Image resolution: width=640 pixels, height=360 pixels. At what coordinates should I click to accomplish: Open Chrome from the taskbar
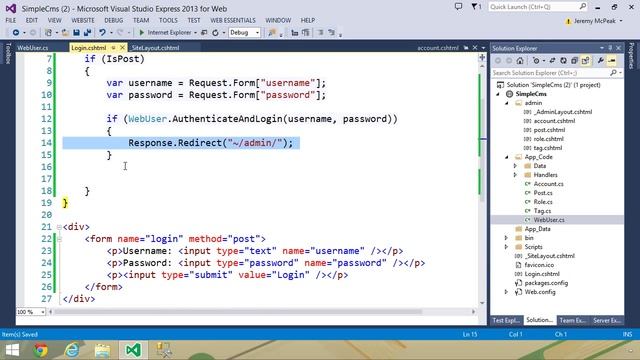pos(40,350)
